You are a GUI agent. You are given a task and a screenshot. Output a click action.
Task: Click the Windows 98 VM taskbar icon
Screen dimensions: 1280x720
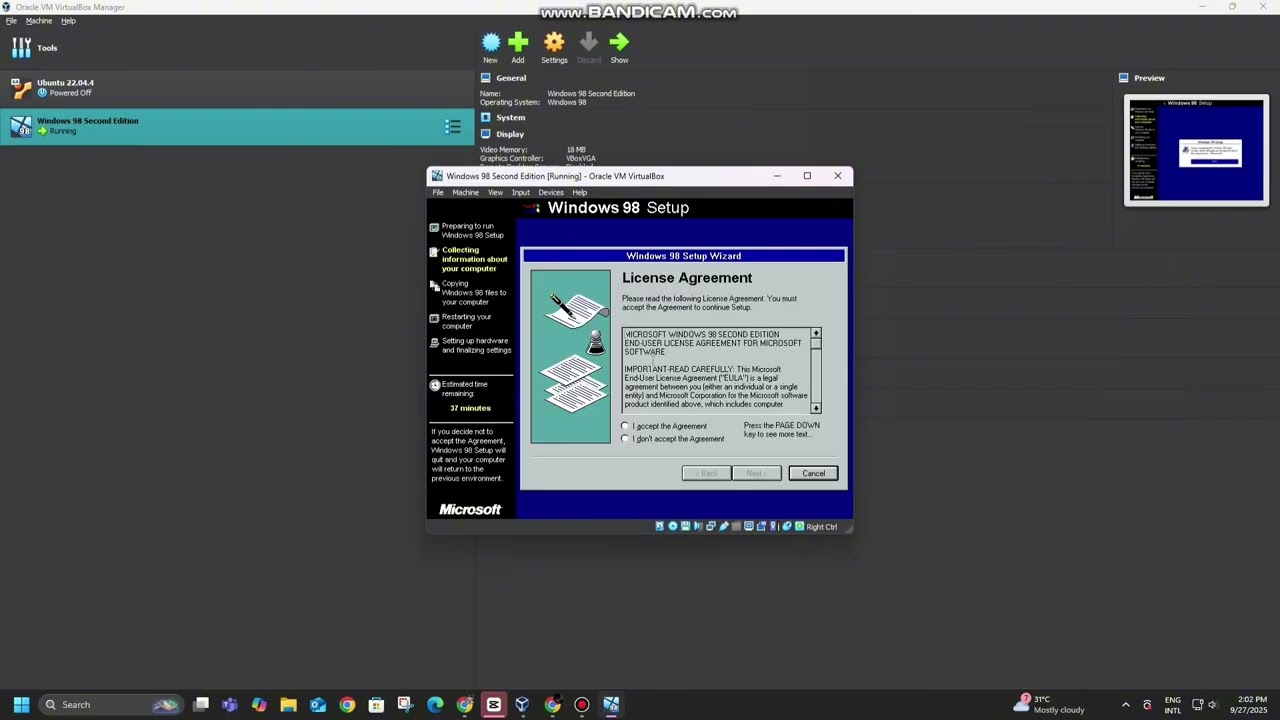[611, 705]
